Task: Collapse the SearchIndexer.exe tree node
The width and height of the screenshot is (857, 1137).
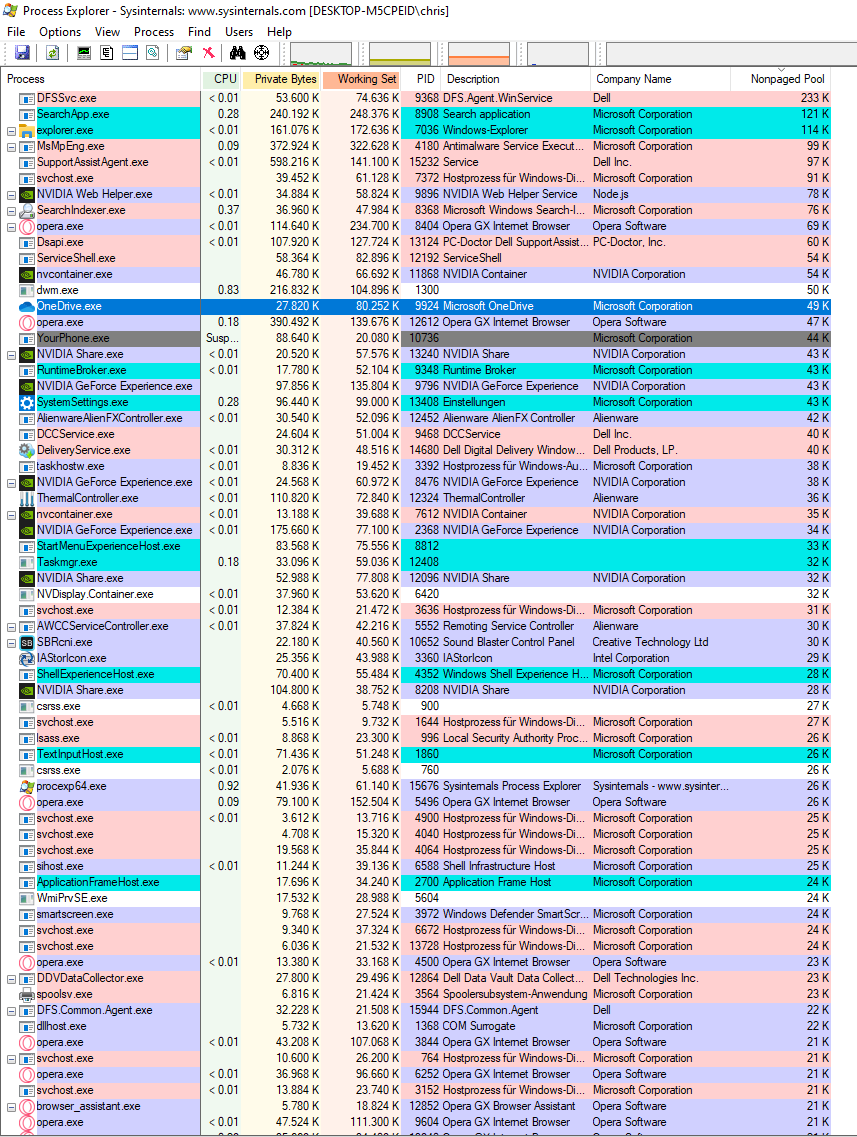Action: (x=11, y=211)
